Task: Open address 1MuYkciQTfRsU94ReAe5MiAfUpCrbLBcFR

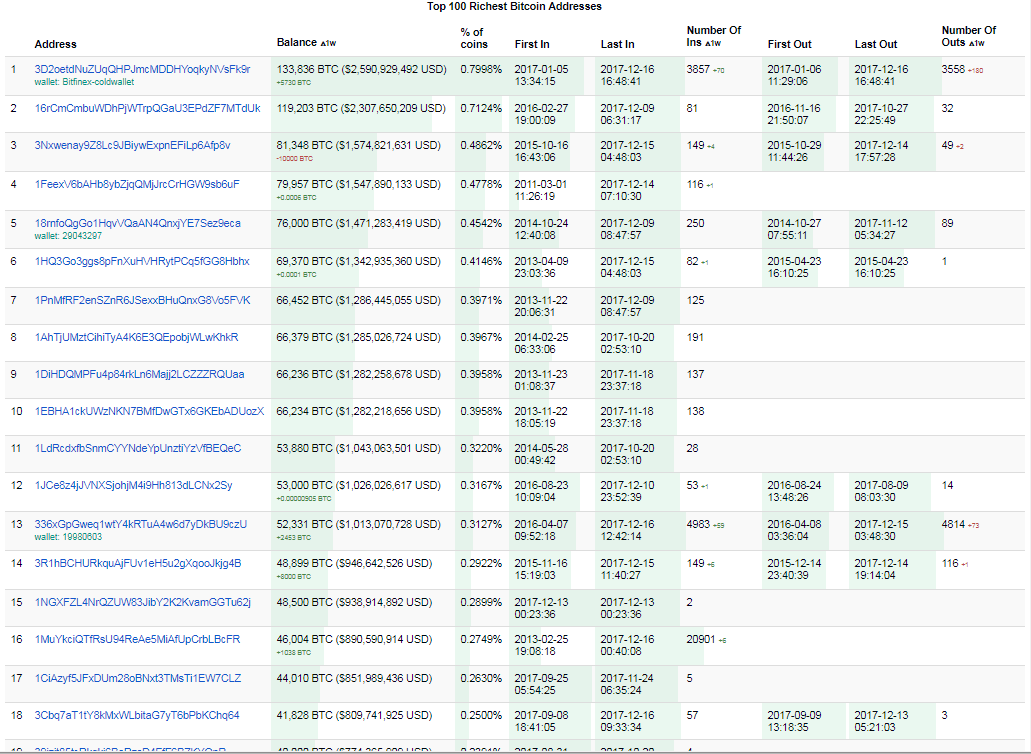Action: click(x=137, y=638)
